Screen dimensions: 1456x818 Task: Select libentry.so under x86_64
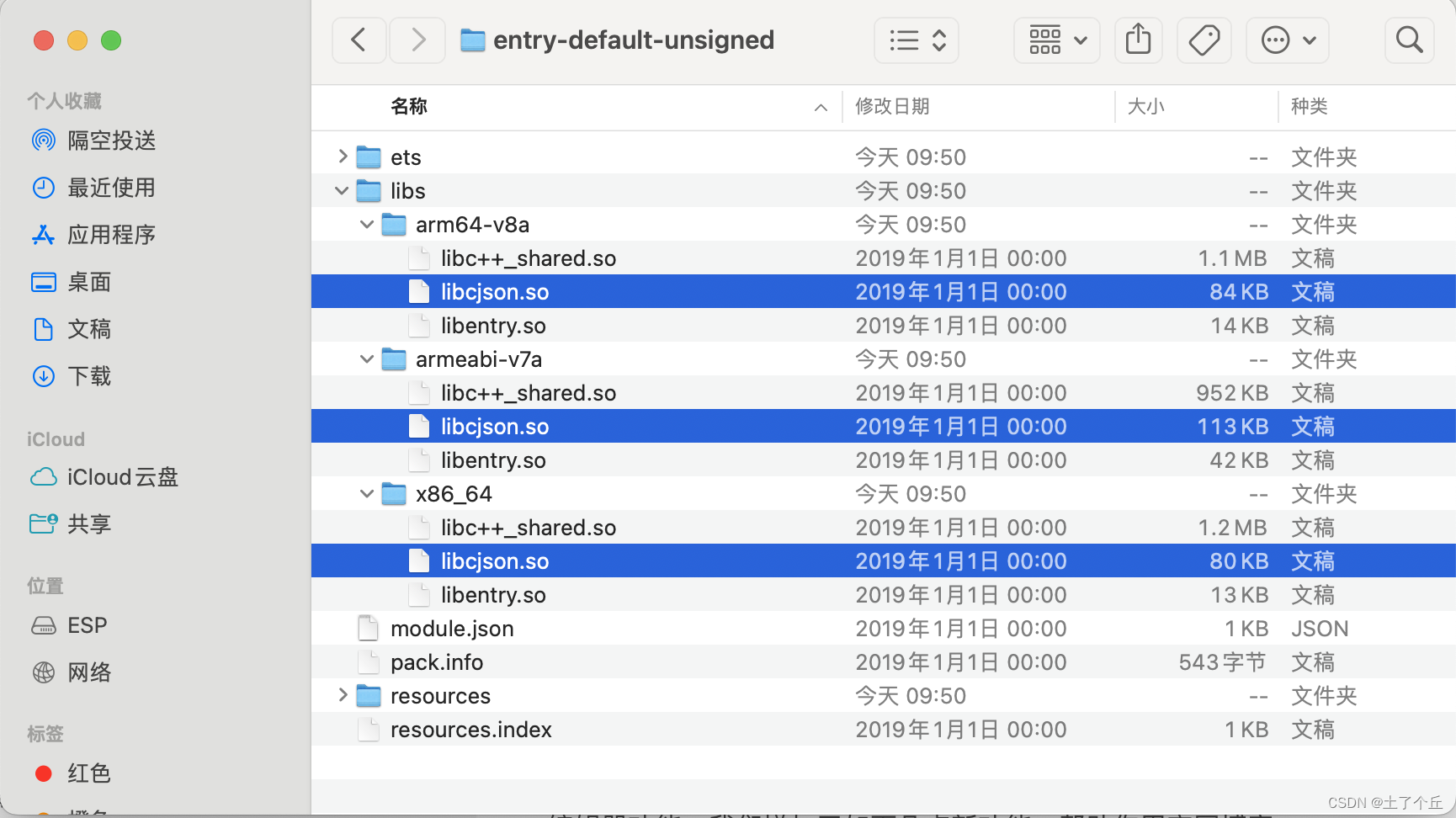pyautogui.click(x=884, y=595)
